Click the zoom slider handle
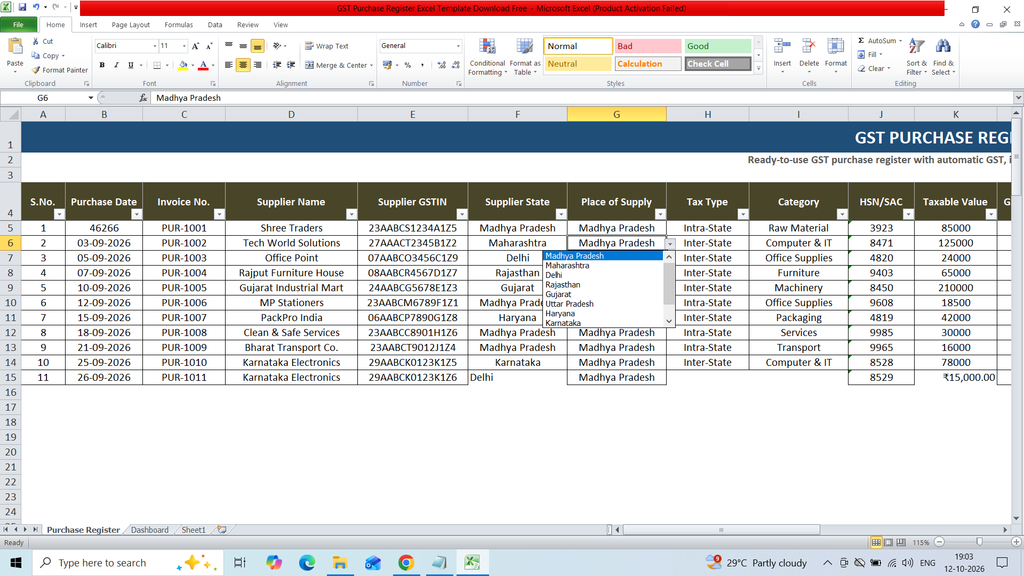Image resolution: width=1024 pixels, height=576 pixels. pos(979,542)
